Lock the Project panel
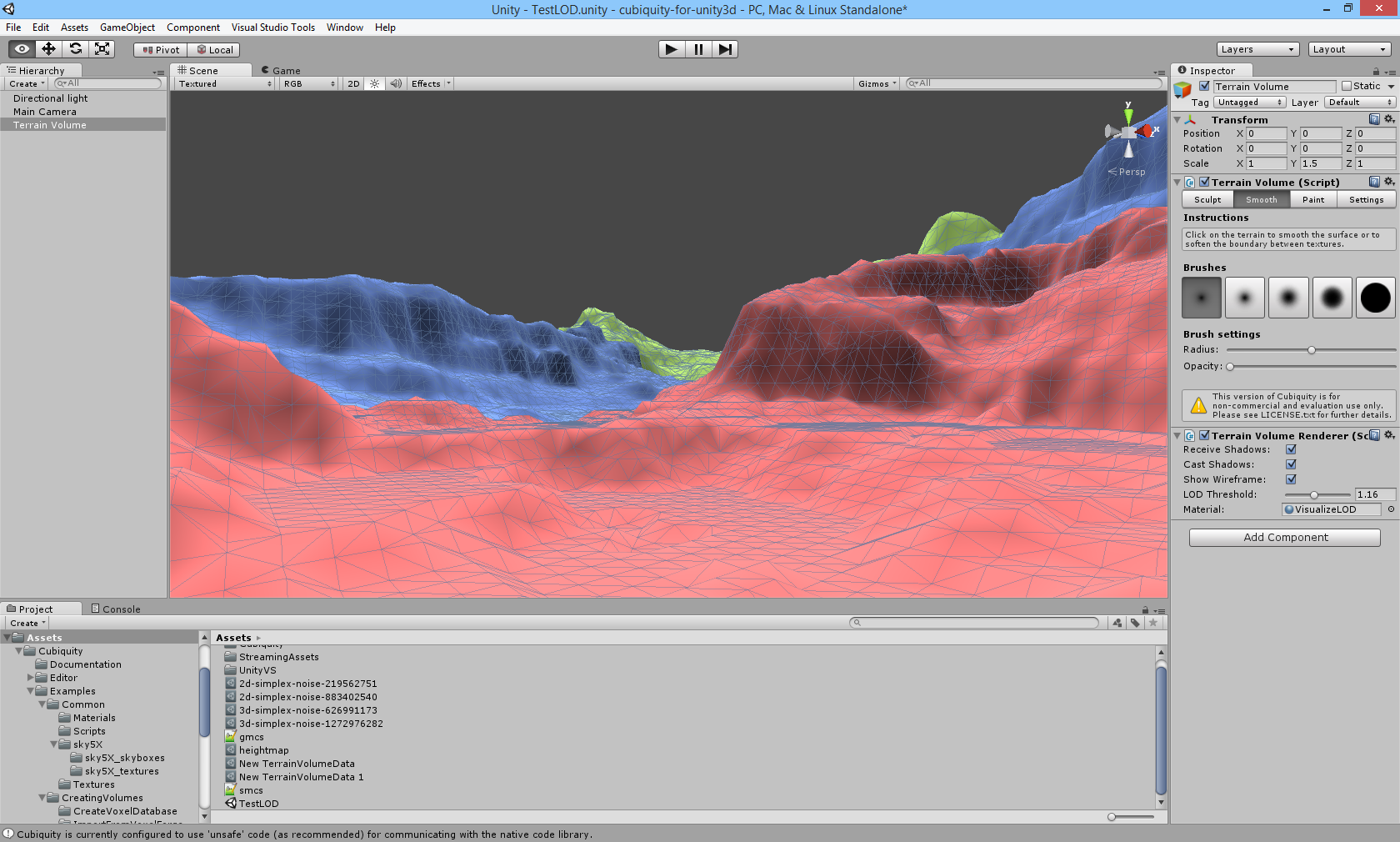 pos(1145,610)
